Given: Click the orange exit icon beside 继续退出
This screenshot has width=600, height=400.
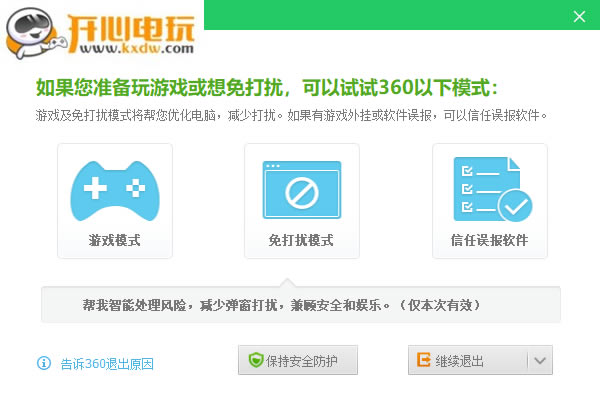Looking at the screenshot, I should [424, 361].
